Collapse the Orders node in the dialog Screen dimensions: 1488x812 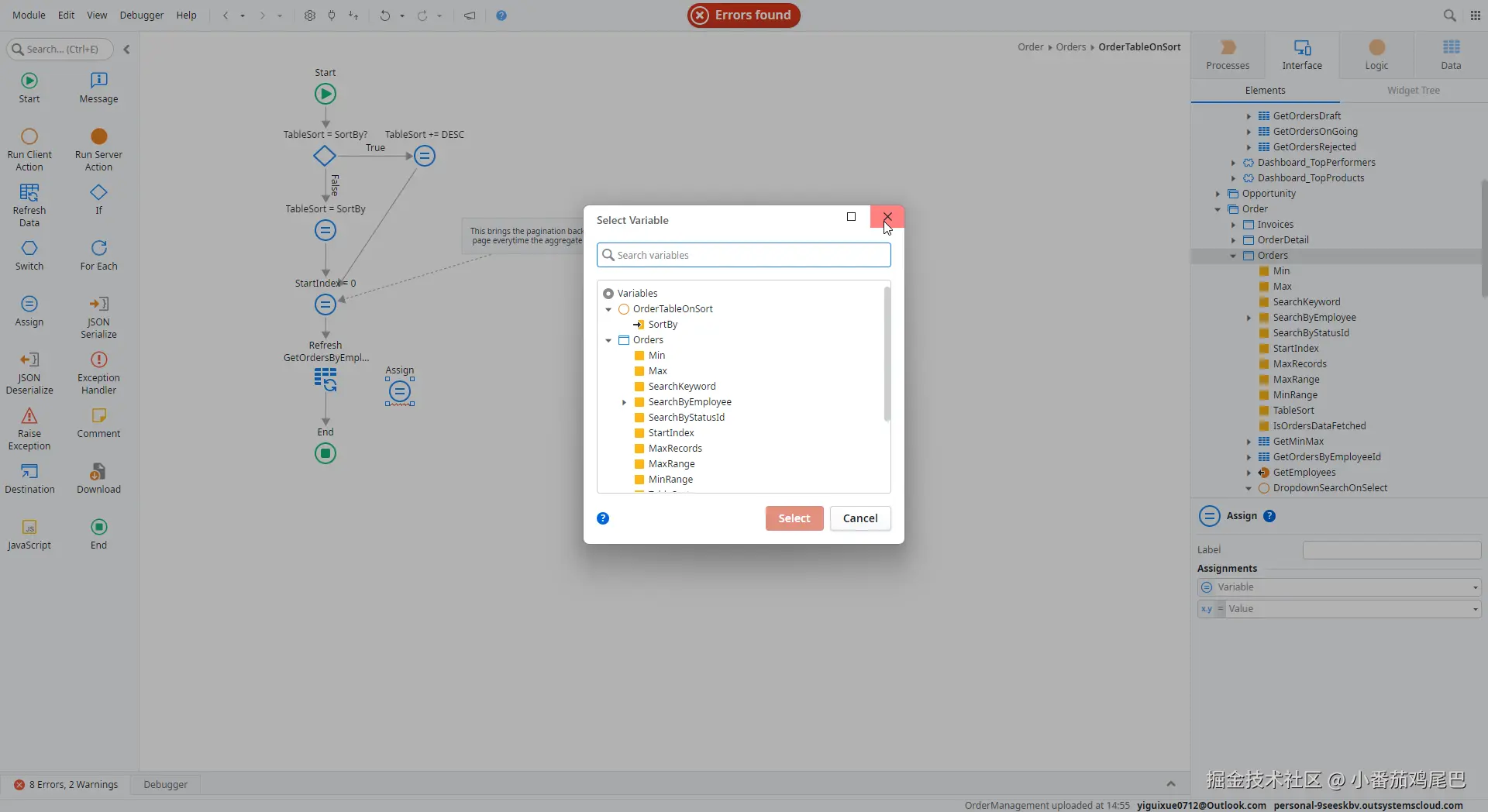608,340
